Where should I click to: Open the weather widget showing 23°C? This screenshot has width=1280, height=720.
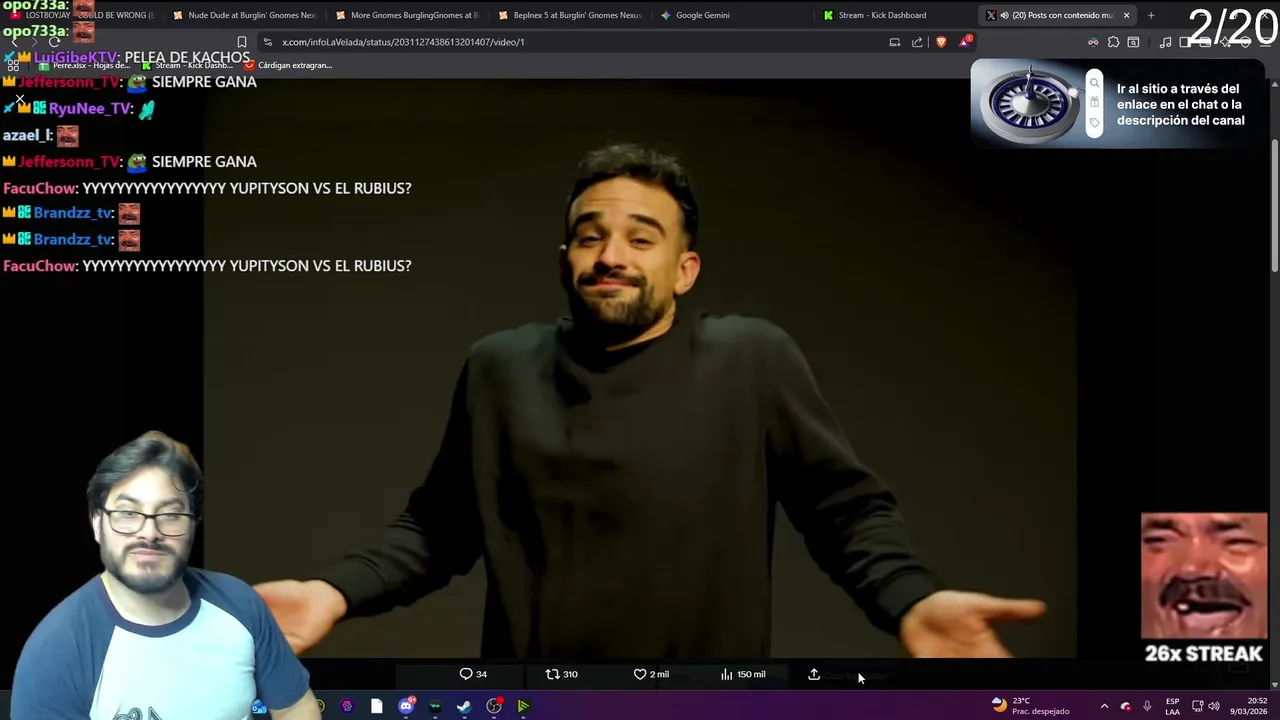(x=1030, y=706)
